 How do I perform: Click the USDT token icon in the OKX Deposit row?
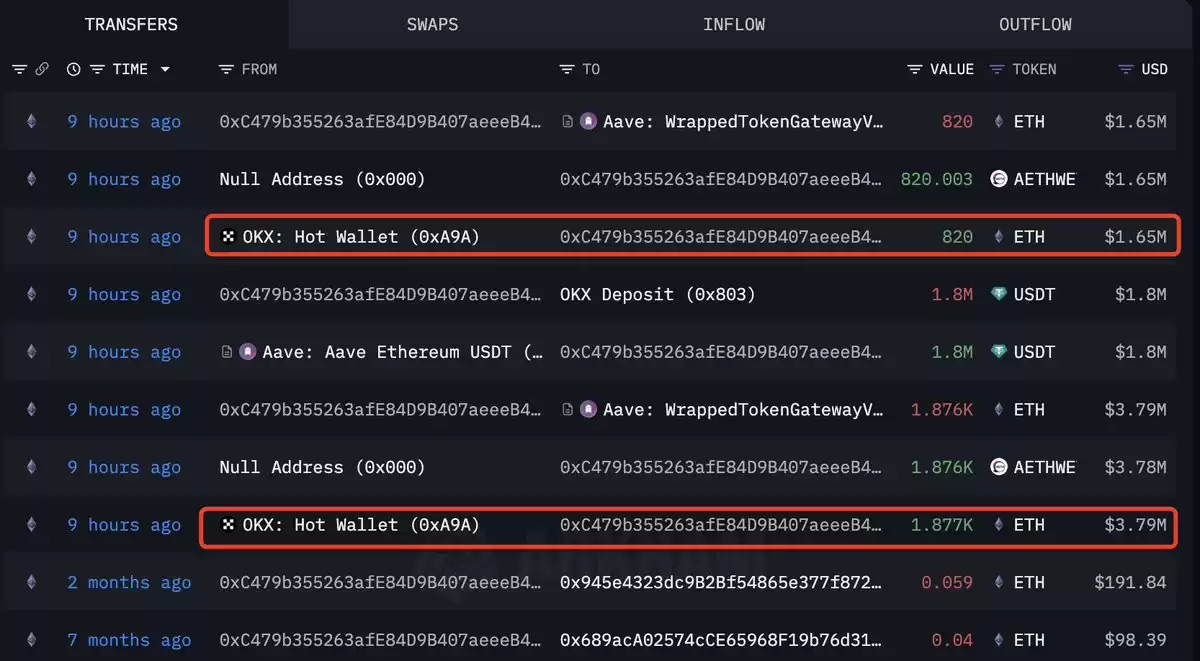[998, 295]
